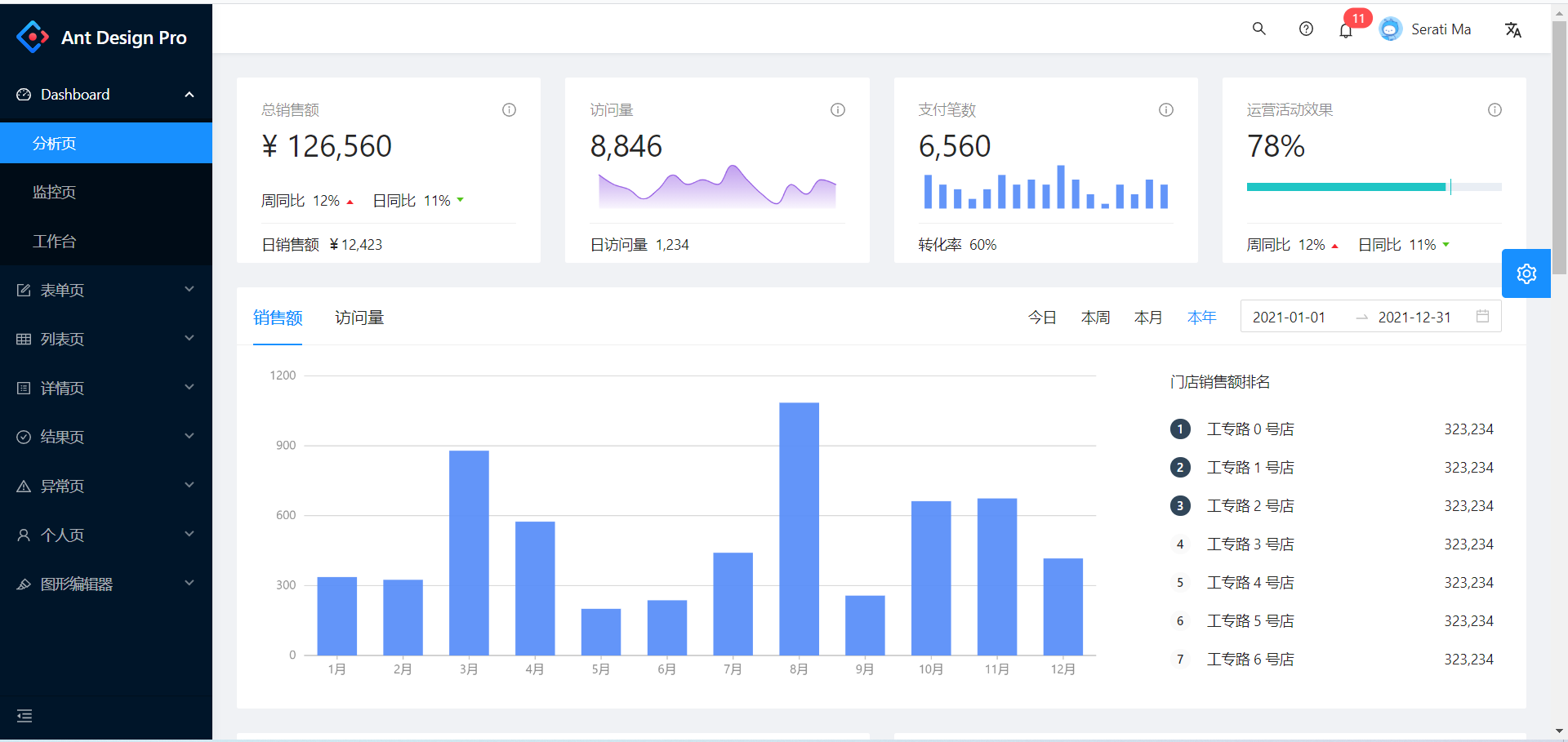Open the blue settings gear drawer
This screenshot has width=1568, height=742.
(x=1526, y=273)
